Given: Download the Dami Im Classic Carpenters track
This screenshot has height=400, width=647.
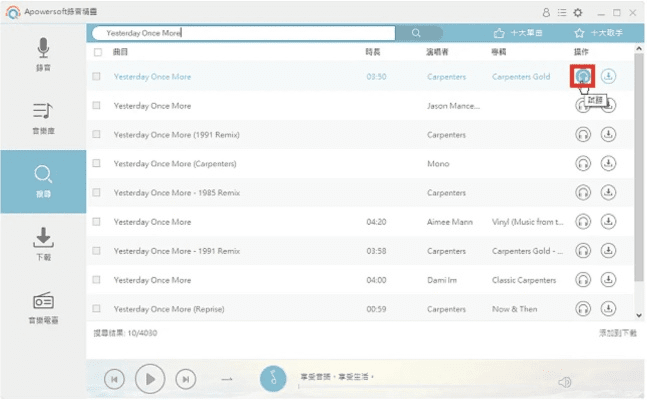Looking at the screenshot, I should (x=608, y=280).
